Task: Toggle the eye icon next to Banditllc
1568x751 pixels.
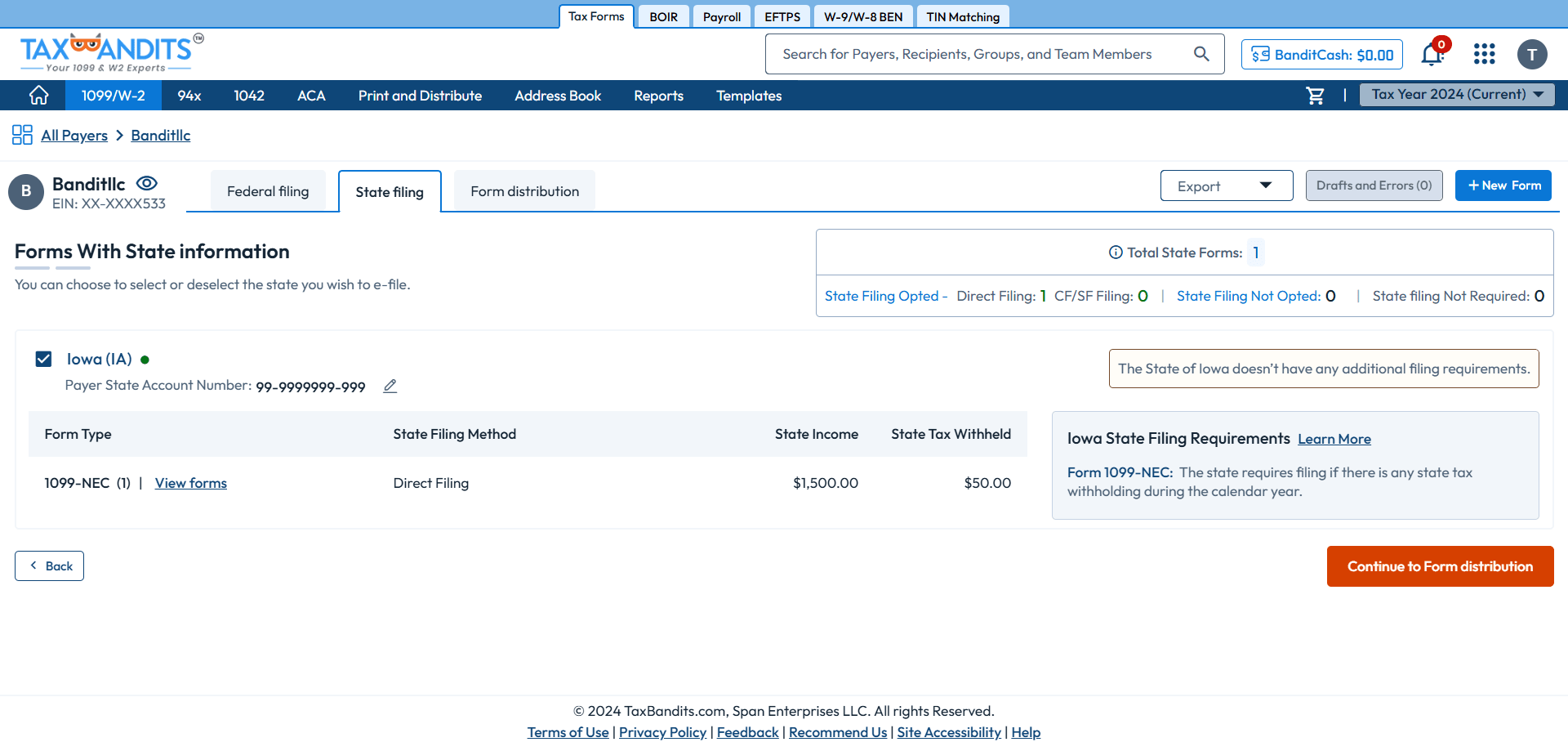Action: pos(147,183)
